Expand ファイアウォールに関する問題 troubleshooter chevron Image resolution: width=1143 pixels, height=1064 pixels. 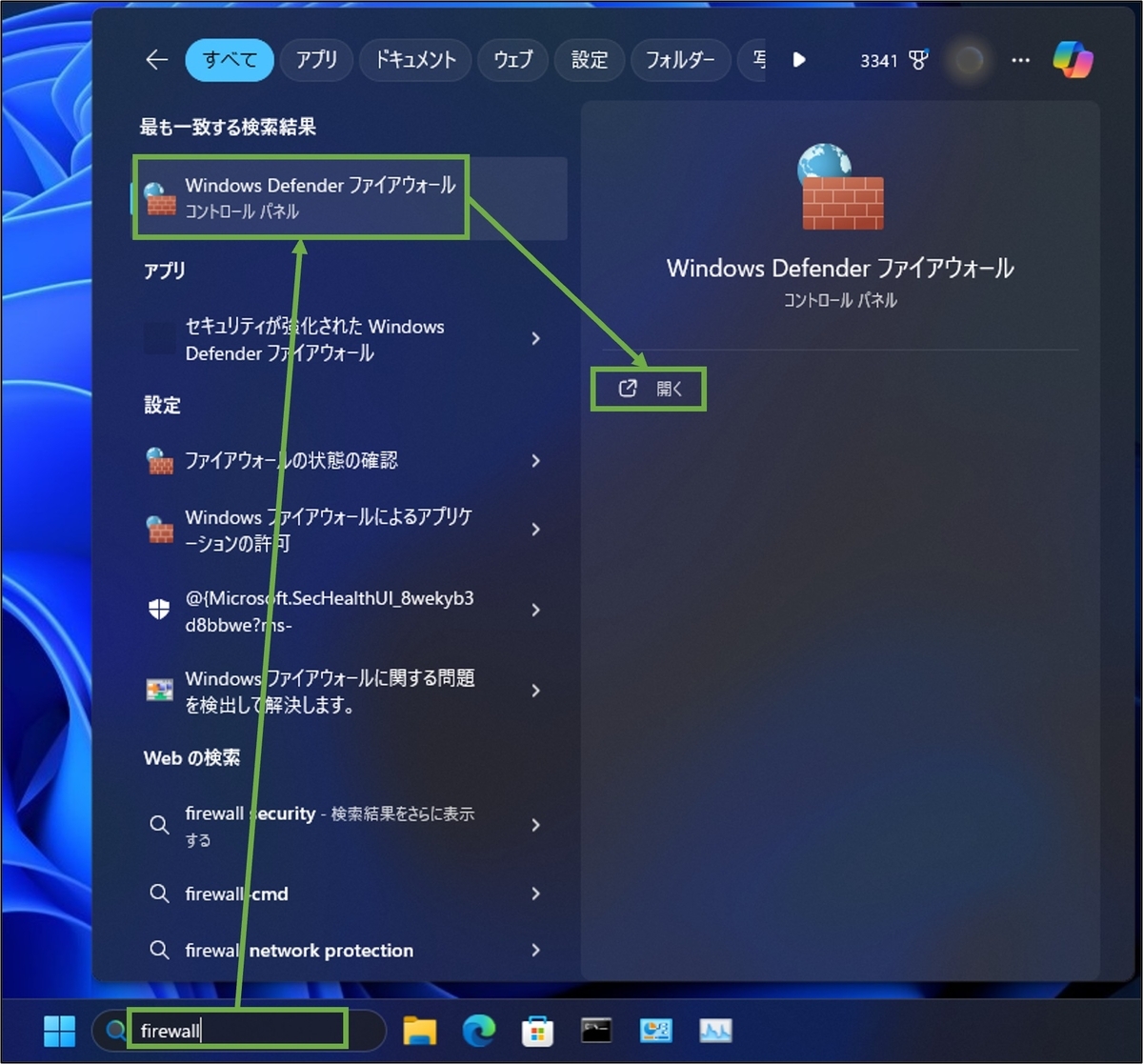pyautogui.click(x=536, y=691)
